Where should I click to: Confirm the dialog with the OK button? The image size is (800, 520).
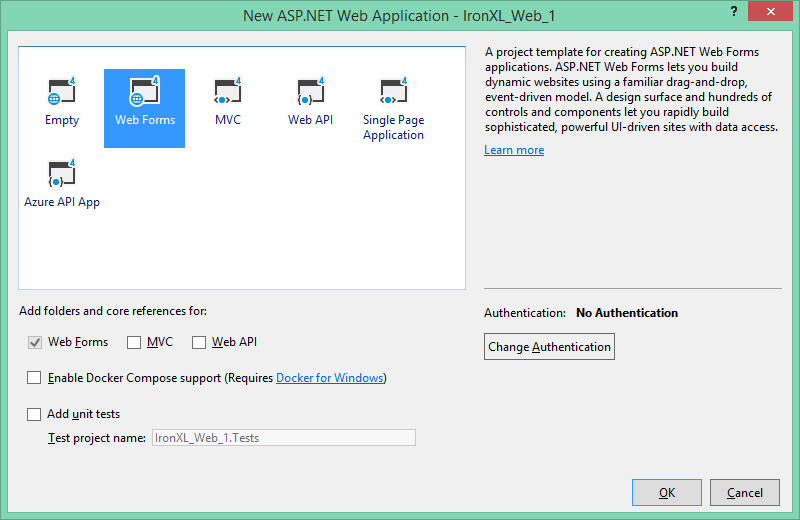tap(666, 493)
